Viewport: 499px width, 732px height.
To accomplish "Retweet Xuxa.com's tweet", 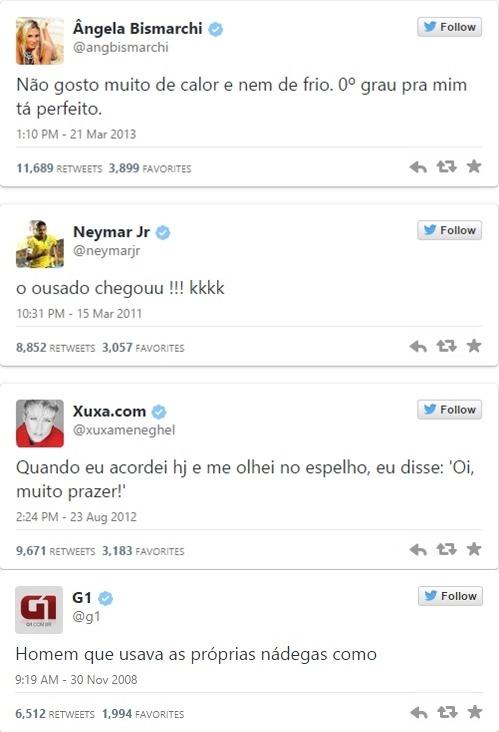I will [x=446, y=549].
